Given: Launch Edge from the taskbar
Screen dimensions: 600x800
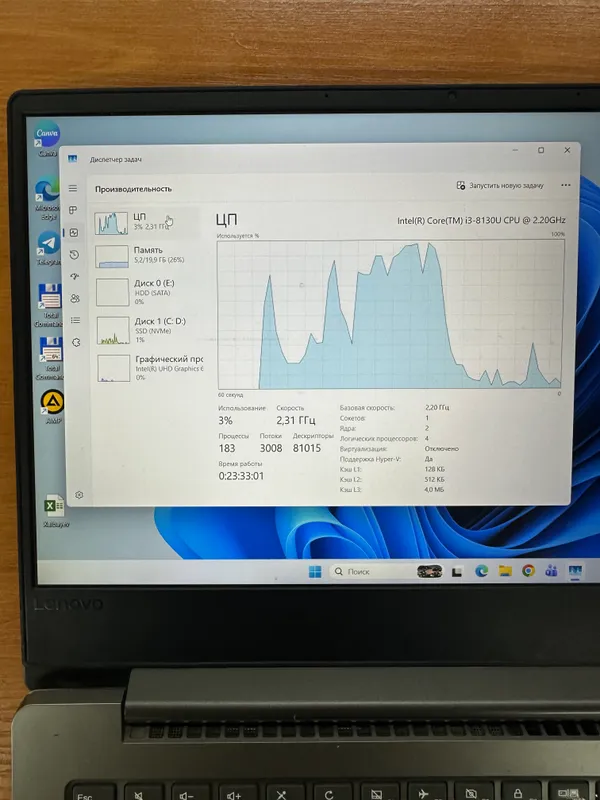Looking at the screenshot, I should click(481, 571).
